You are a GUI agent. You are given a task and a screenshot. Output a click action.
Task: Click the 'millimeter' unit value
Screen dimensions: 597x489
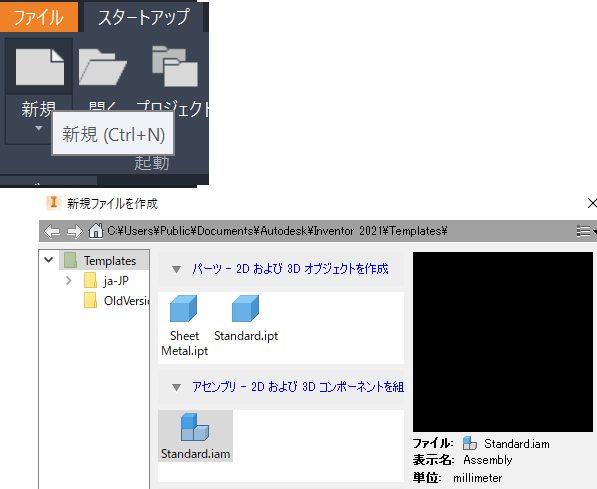(477, 478)
